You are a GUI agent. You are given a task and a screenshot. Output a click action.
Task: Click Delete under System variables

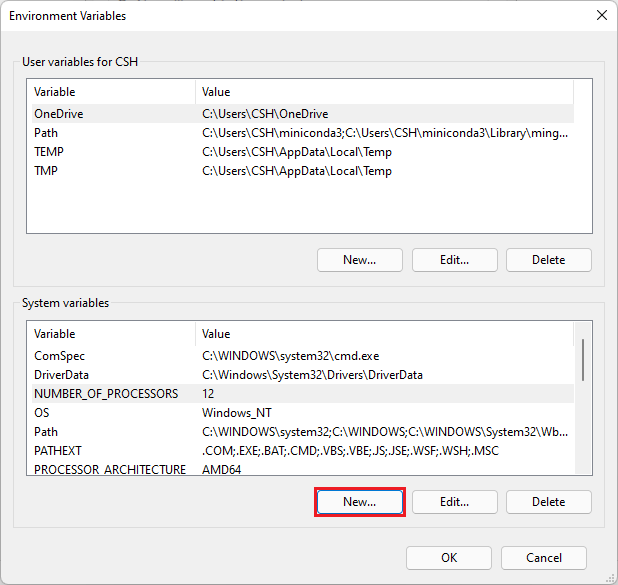click(x=549, y=502)
